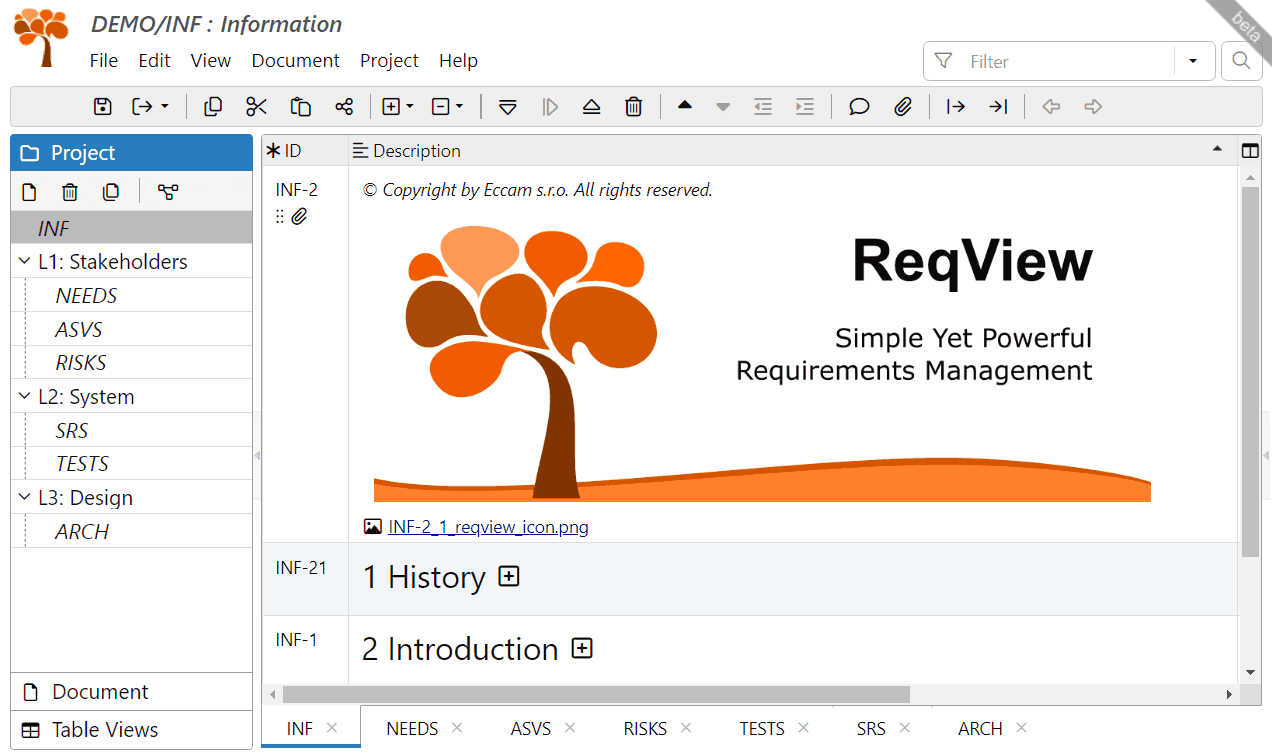Open the Collapse (minus box) dropdown
Viewport: 1272px width, 754px height.
pos(447,106)
